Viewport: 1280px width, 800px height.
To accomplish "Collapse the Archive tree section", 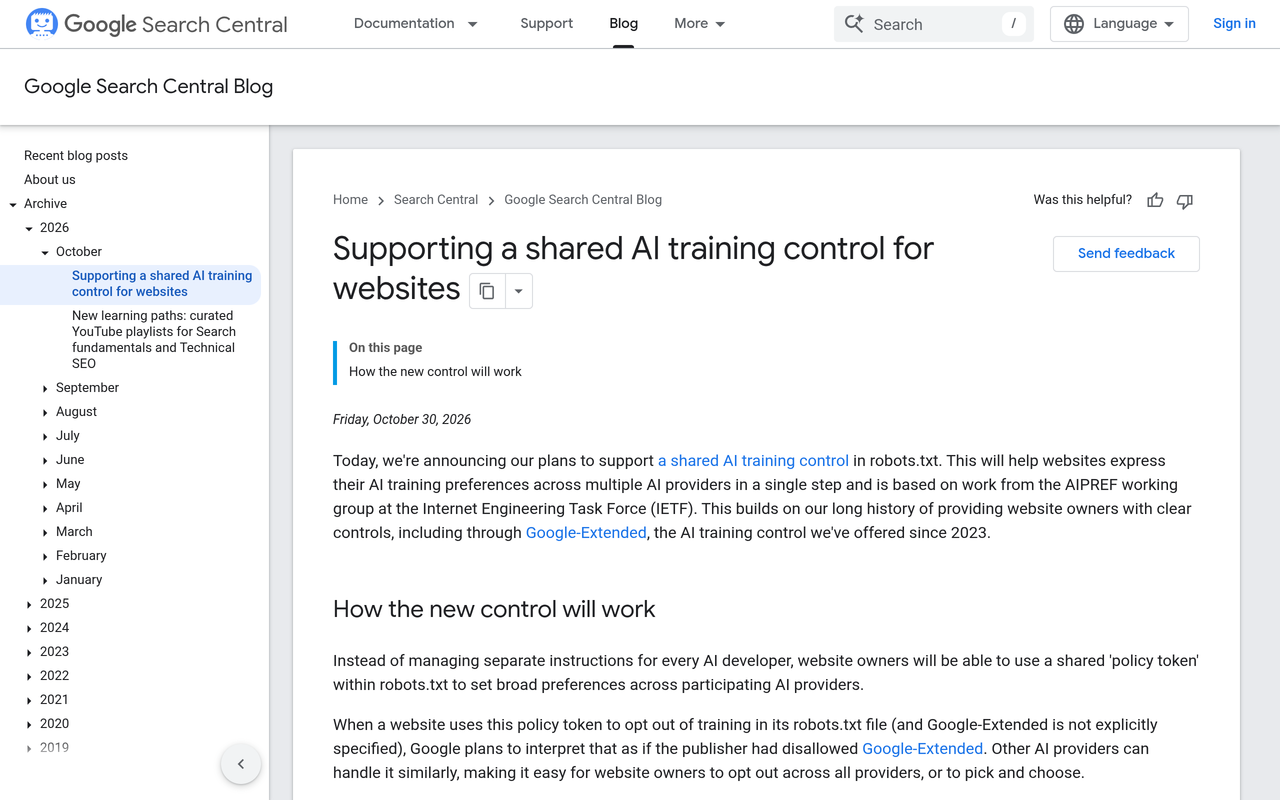I will 13,204.
